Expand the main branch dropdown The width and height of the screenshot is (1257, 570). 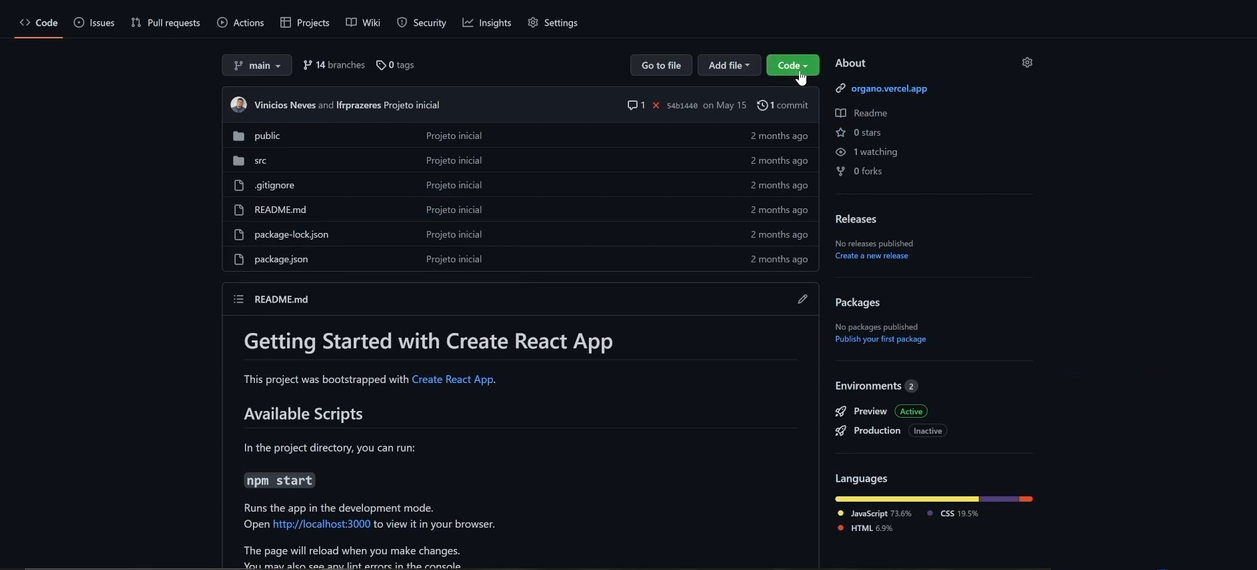pos(257,65)
